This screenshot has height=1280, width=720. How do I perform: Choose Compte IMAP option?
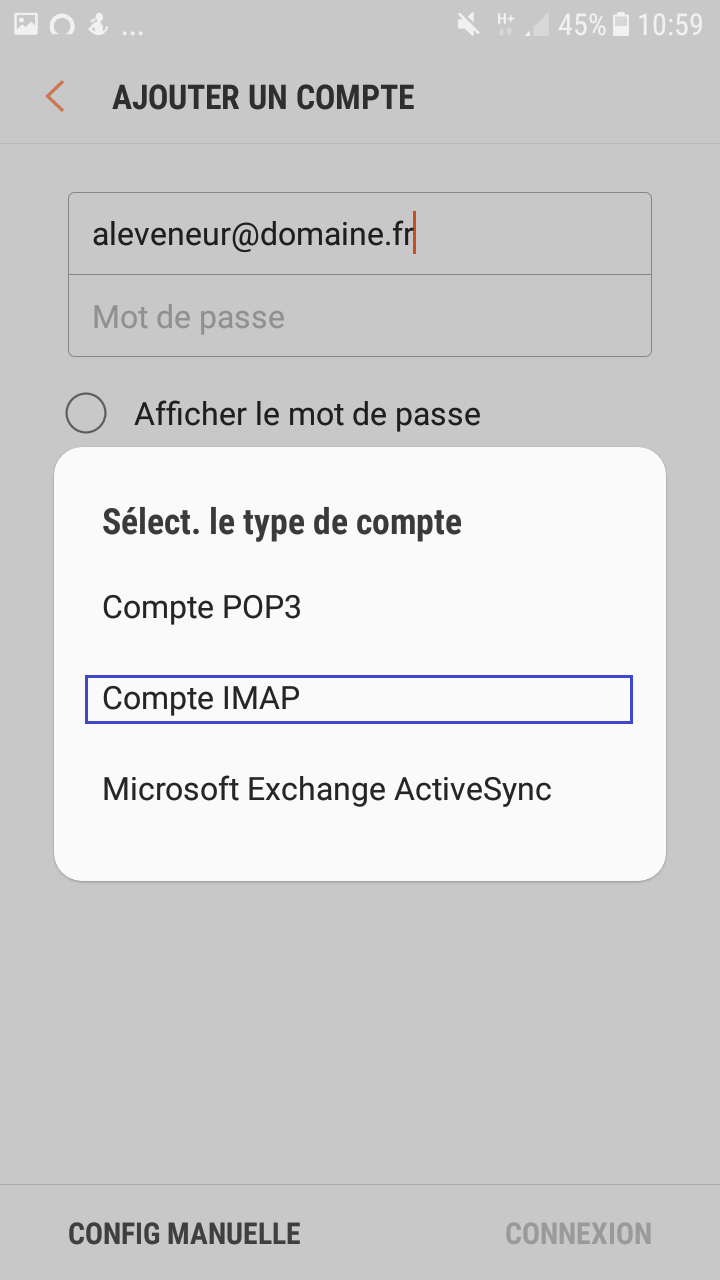tap(360, 698)
